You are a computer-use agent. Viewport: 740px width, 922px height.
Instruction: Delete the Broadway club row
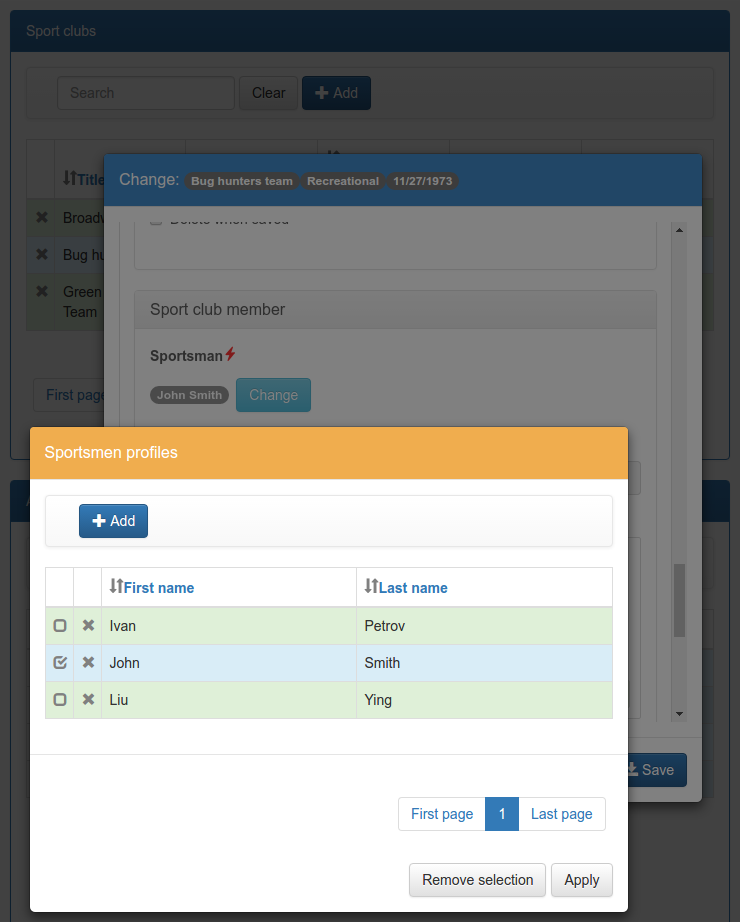pos(42,218)
